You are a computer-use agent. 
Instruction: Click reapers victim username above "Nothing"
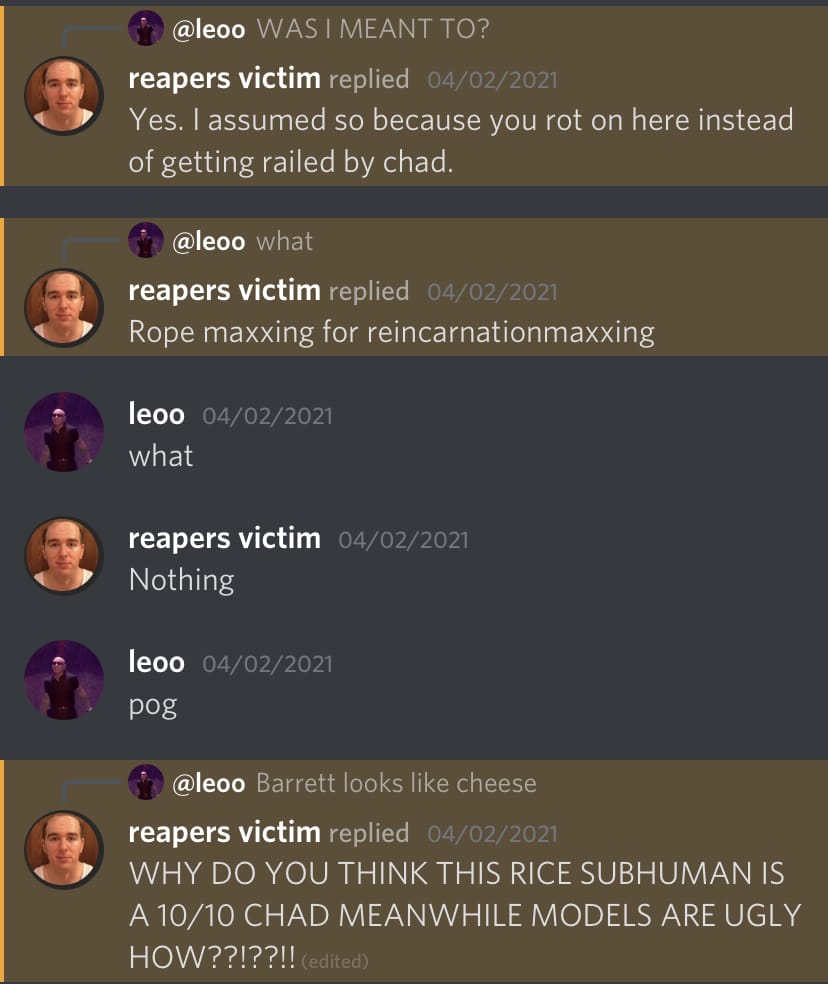click(x=224, y=538)
